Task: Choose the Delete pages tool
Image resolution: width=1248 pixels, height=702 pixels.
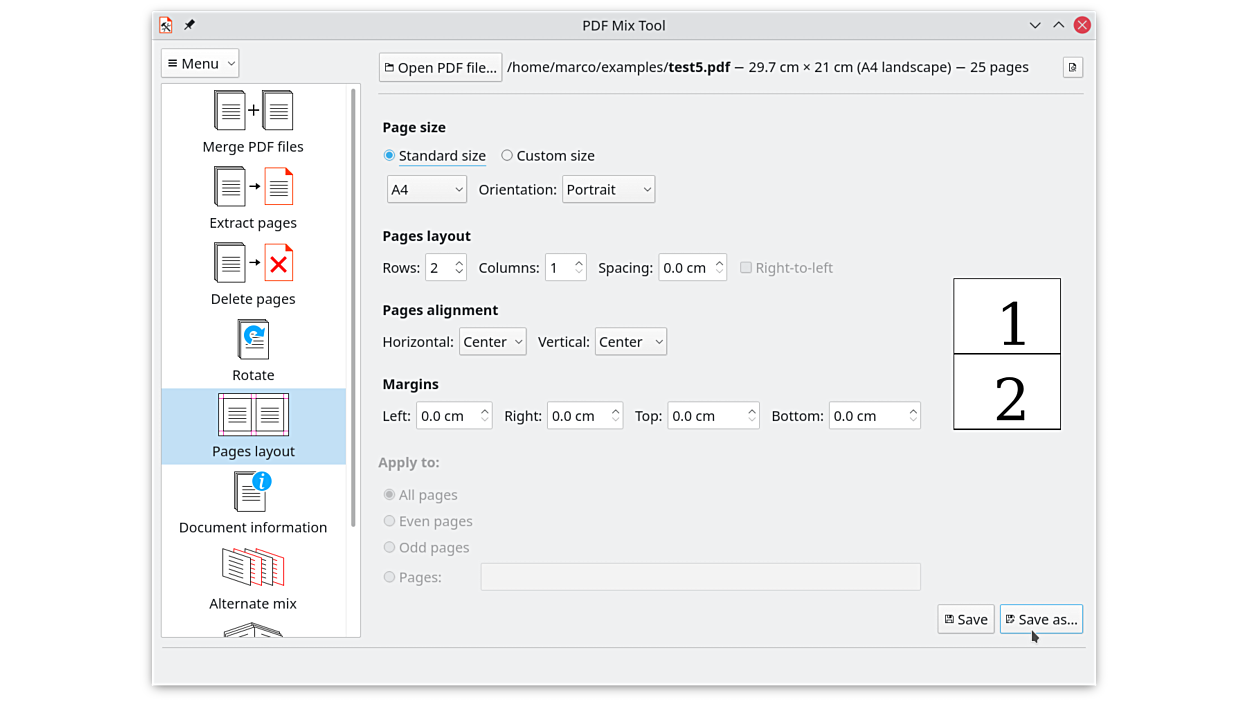Action: pyautogui.click(x=253, y=264)
